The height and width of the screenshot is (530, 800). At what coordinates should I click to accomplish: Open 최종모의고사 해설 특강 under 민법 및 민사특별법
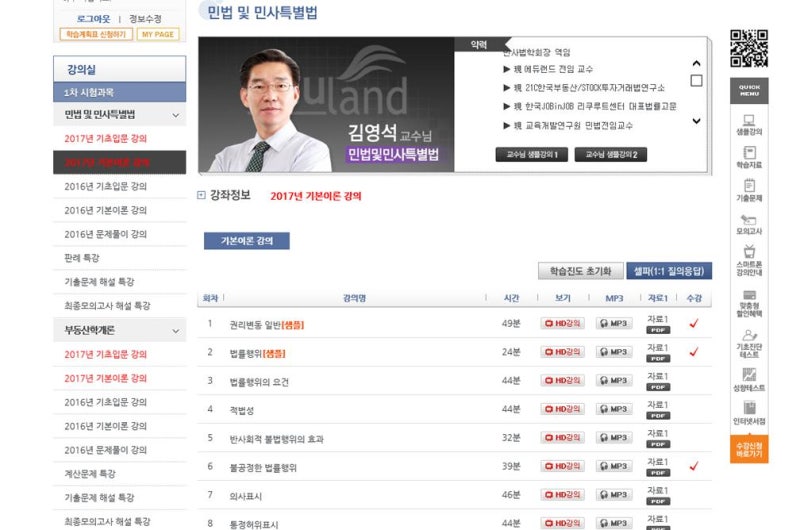click(x=107, y=306)
